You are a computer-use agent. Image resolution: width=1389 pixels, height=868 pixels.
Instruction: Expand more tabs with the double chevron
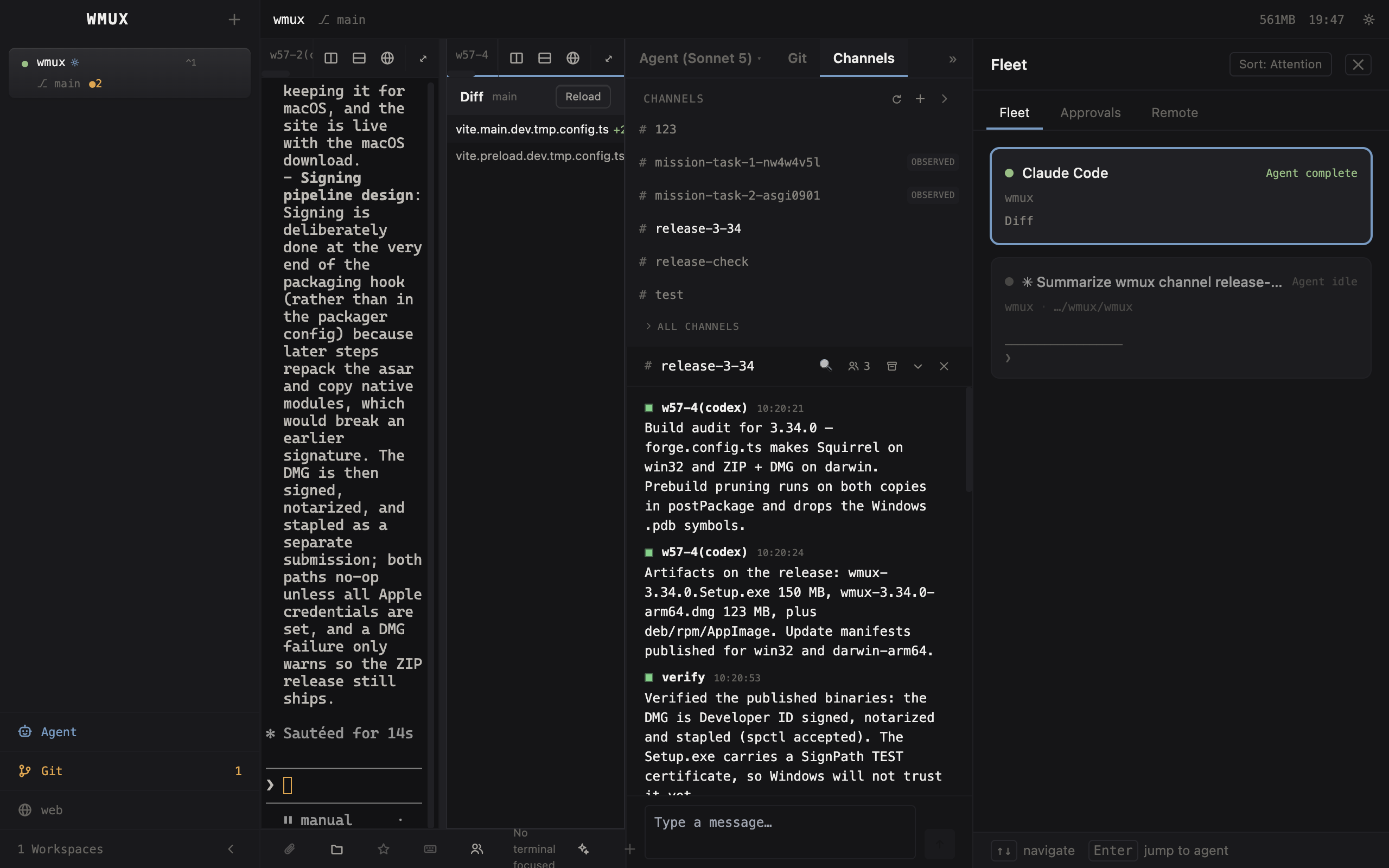[952, 59]
